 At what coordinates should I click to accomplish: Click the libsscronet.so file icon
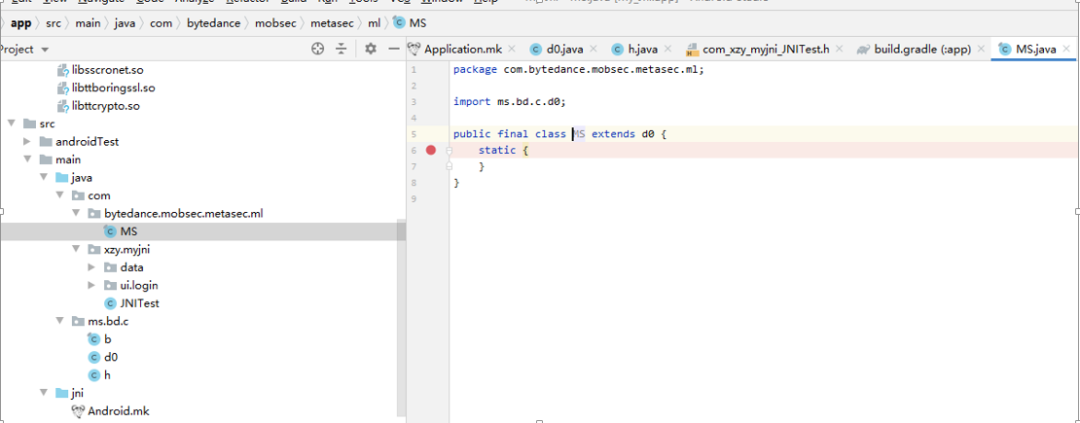(62, 70)
